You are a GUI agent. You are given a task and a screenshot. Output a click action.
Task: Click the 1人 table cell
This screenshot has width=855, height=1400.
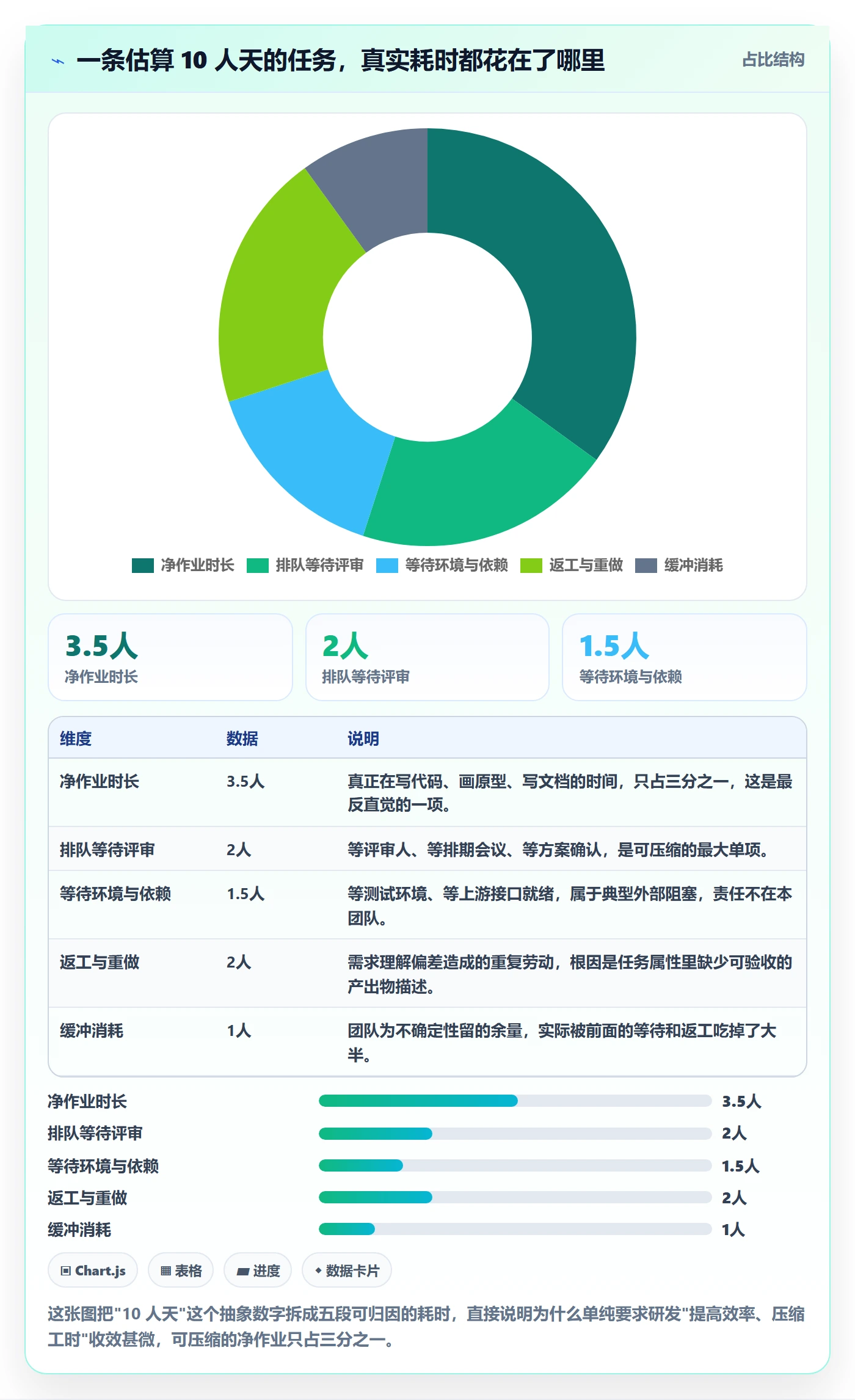(239, 1030)
